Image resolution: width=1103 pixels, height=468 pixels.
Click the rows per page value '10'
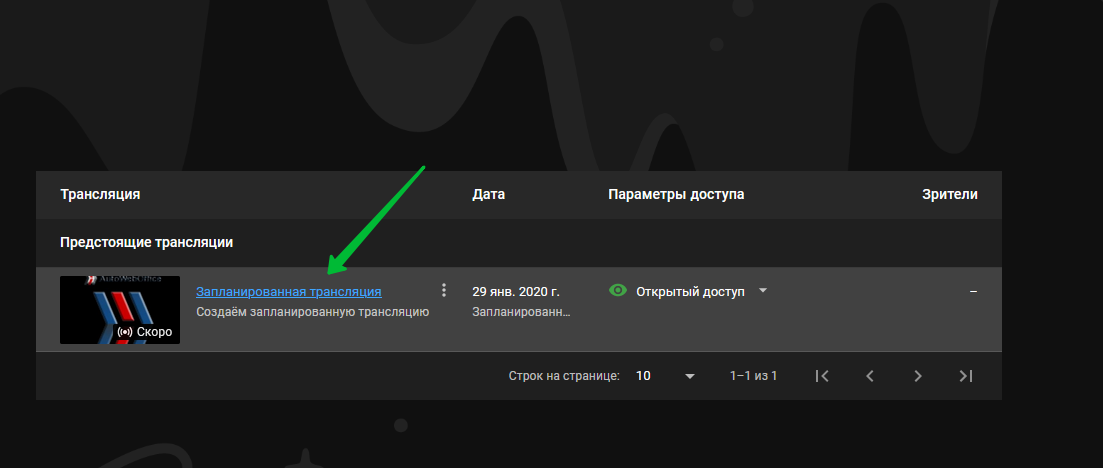point(643,376)
